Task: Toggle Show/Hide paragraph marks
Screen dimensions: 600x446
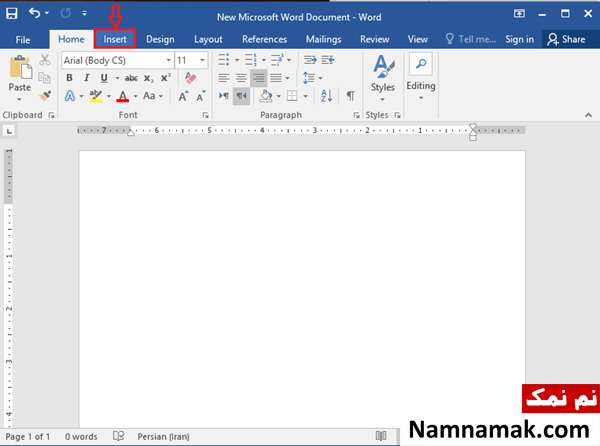Action: coord(350,96)
